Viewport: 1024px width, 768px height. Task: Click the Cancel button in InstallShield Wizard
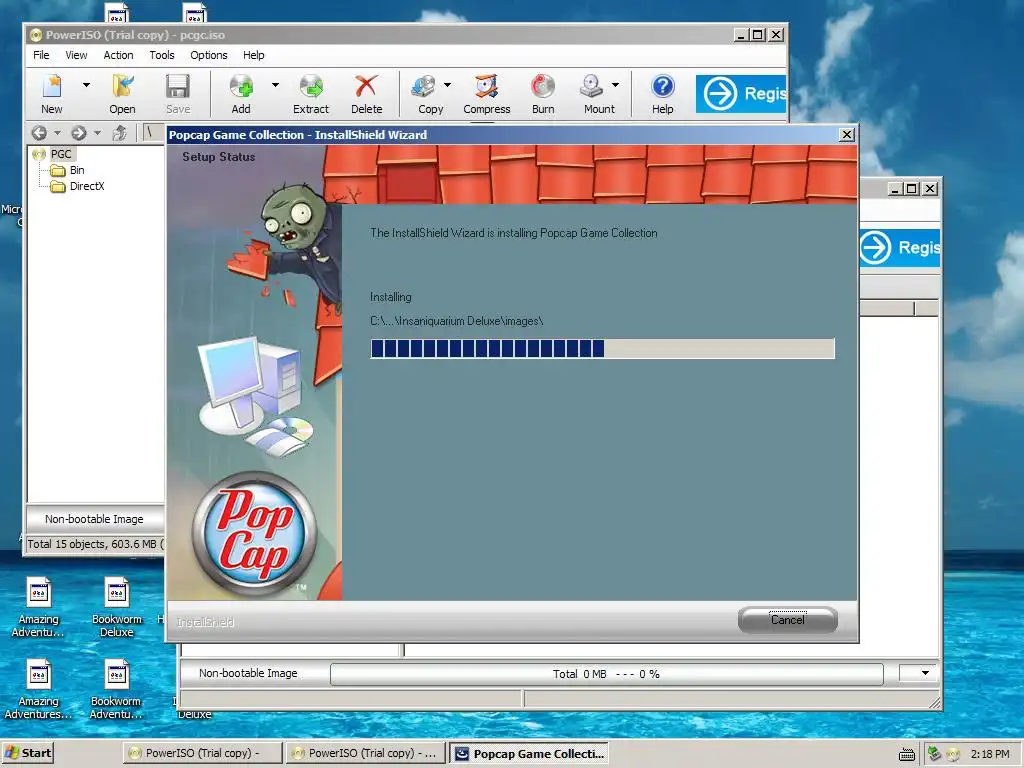coord(788,620)
